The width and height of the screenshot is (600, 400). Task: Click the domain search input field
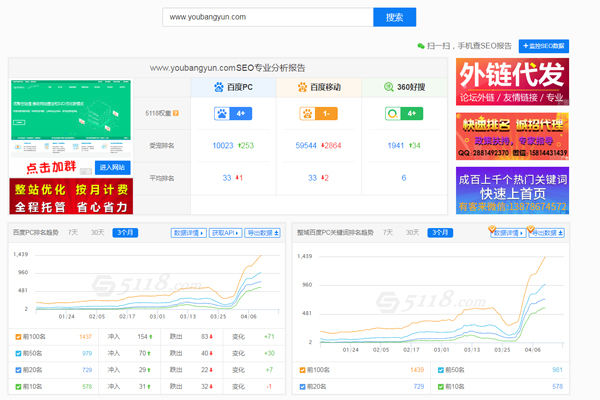click(x=268, y=17)
